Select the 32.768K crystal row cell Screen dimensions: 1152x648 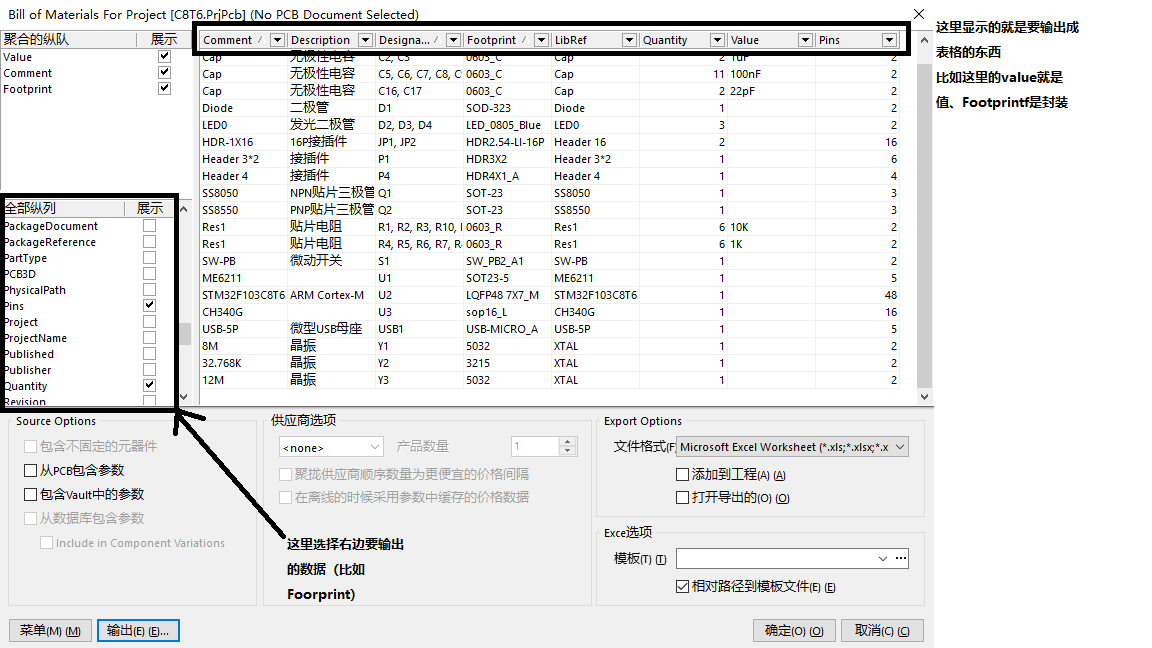tap(243, 363)
